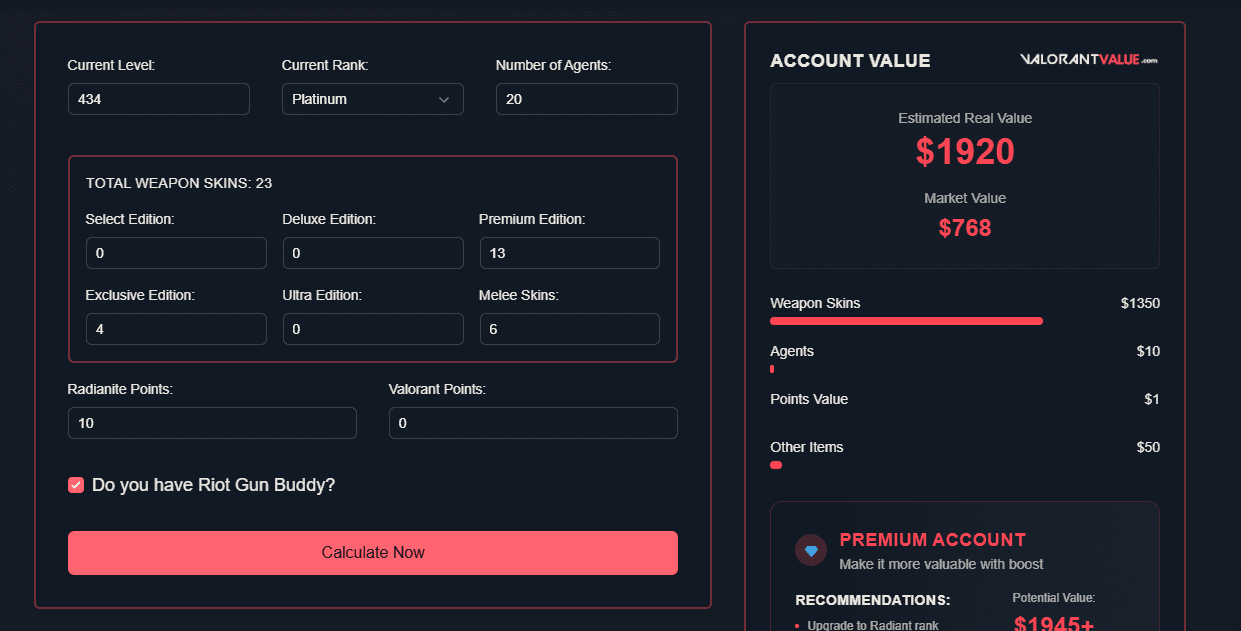The image size is (1241, 631).
Task: Click the Select Edition skins field
Action: click(176, 253)
